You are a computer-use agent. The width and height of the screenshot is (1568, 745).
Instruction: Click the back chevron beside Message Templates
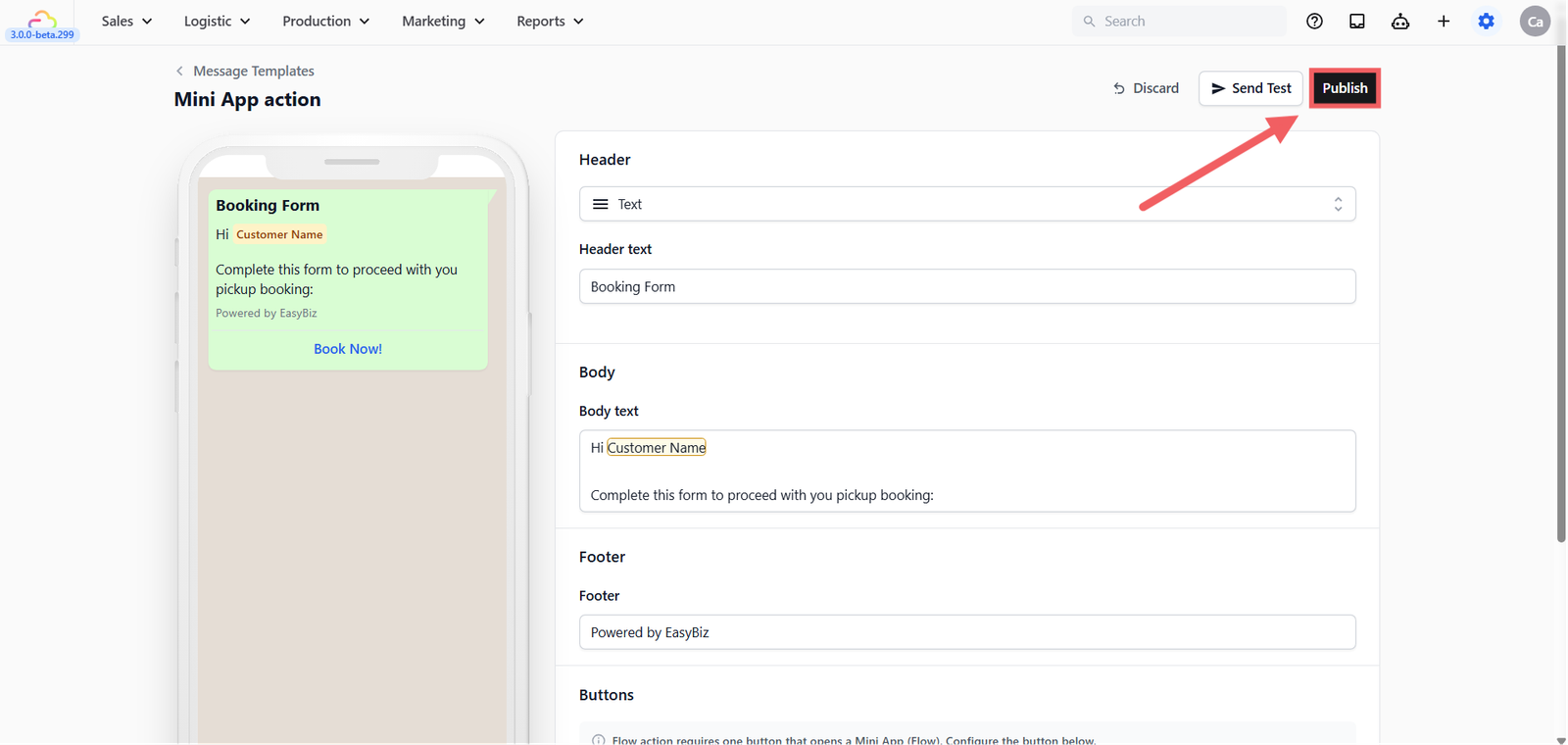(x=179, y=71)
